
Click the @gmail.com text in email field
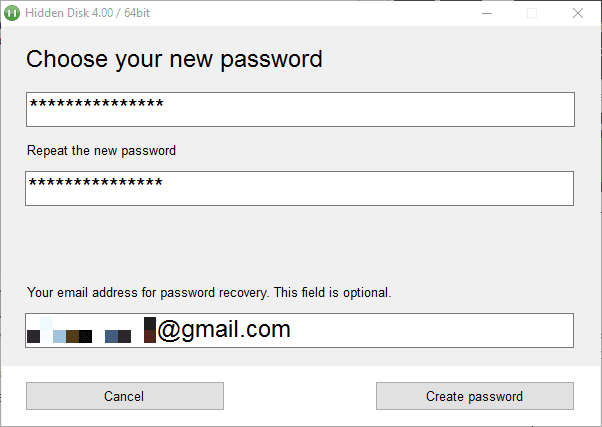point(224,329)
